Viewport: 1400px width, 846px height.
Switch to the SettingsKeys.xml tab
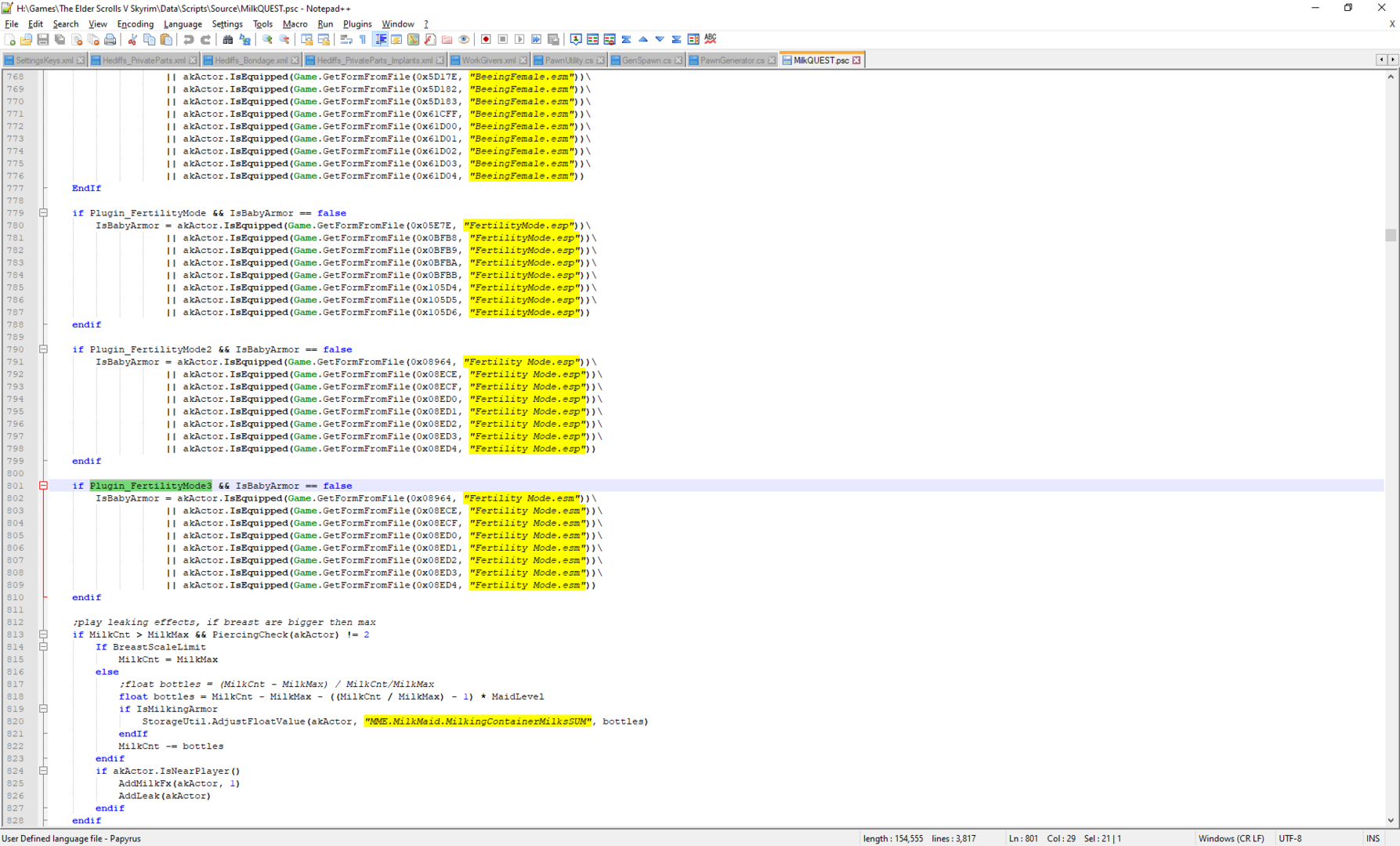coord(44,60)
